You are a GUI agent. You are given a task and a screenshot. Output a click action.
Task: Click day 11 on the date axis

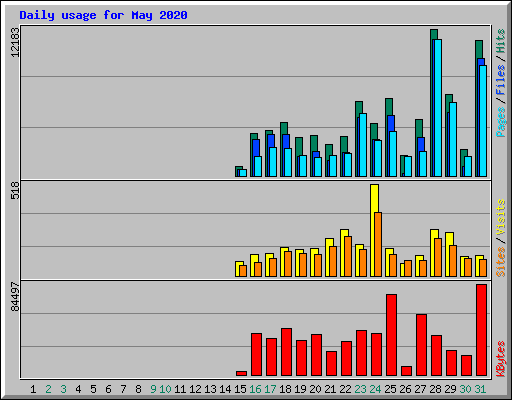tap(180, 389)
